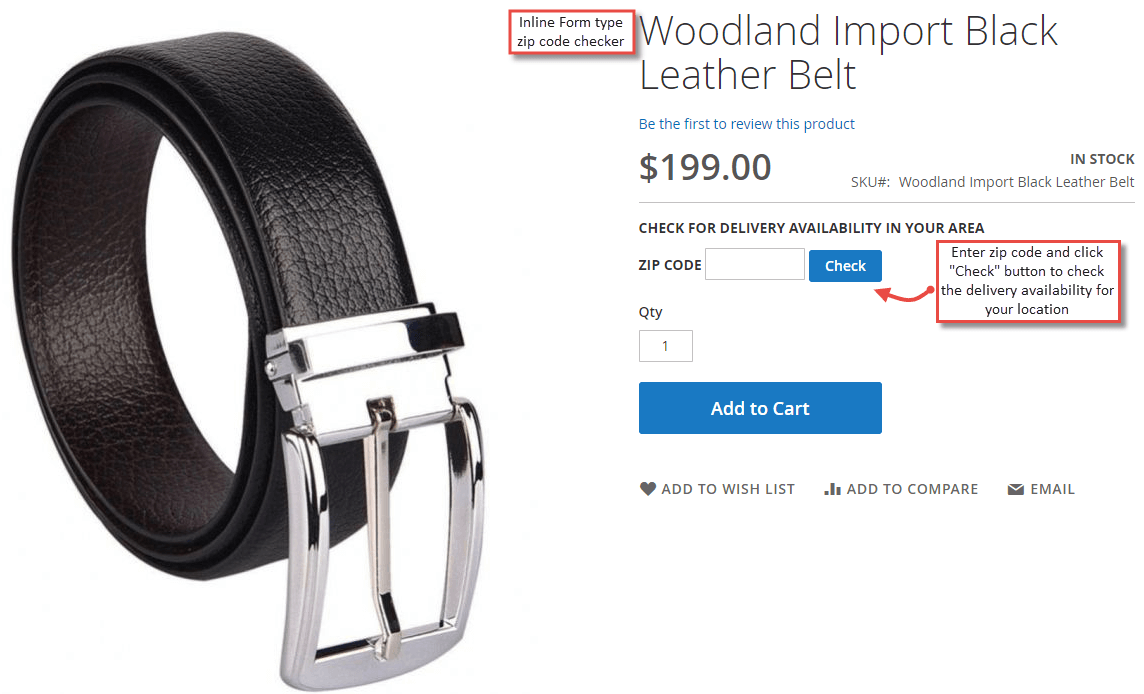Click the heart wish list icon
Screen dimensions: 1144x694
click(x=647, y=489)
